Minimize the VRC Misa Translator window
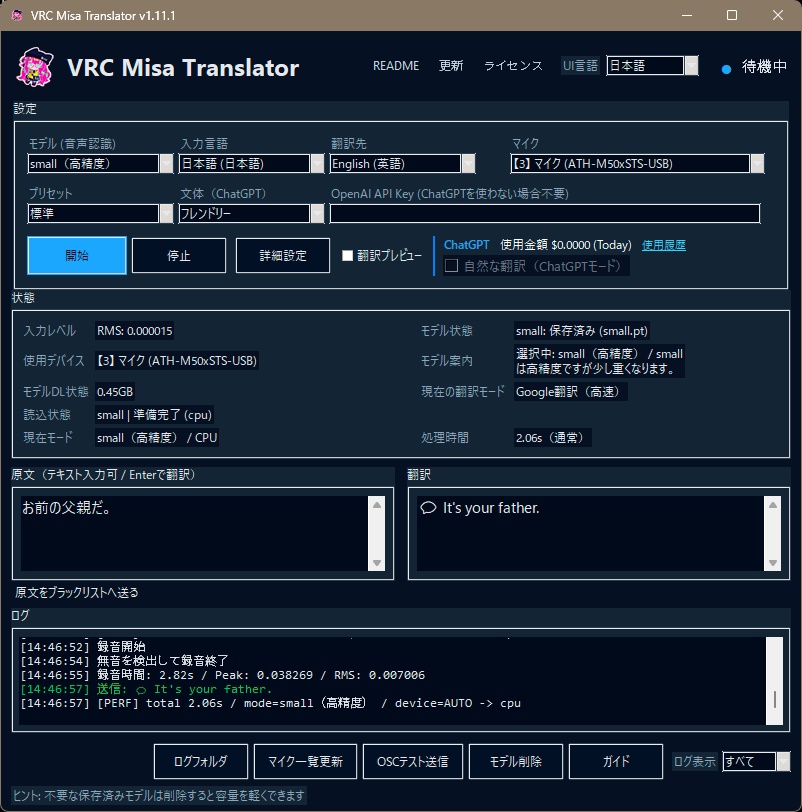This screenshot has width=802, height=812. pyautogui.click(x=687, y=16)
